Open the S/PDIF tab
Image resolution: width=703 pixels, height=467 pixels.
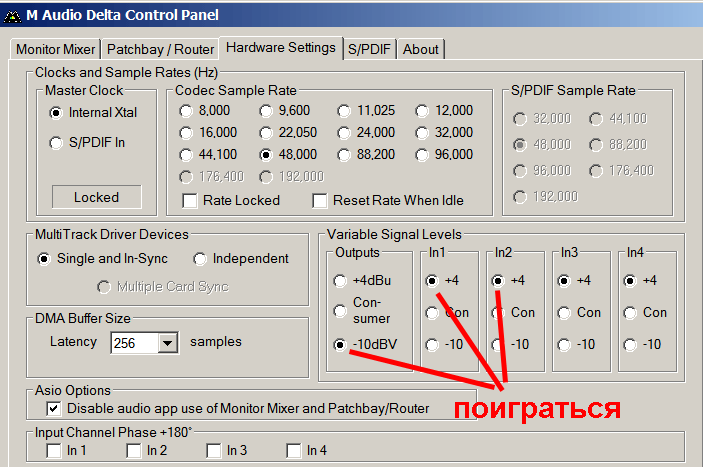[x=370, y=49]
